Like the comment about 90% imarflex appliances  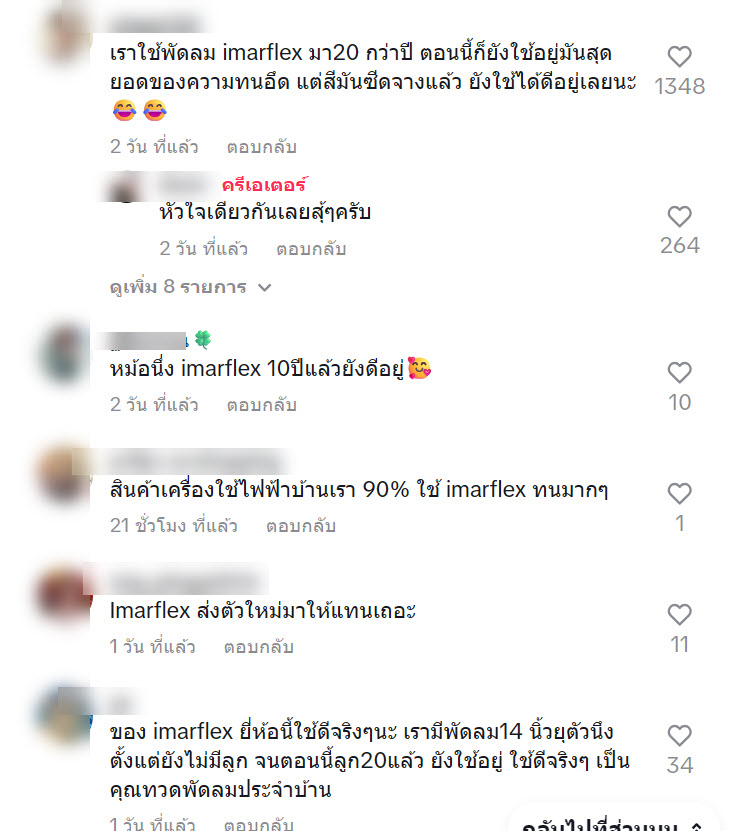tap(679, 493)
